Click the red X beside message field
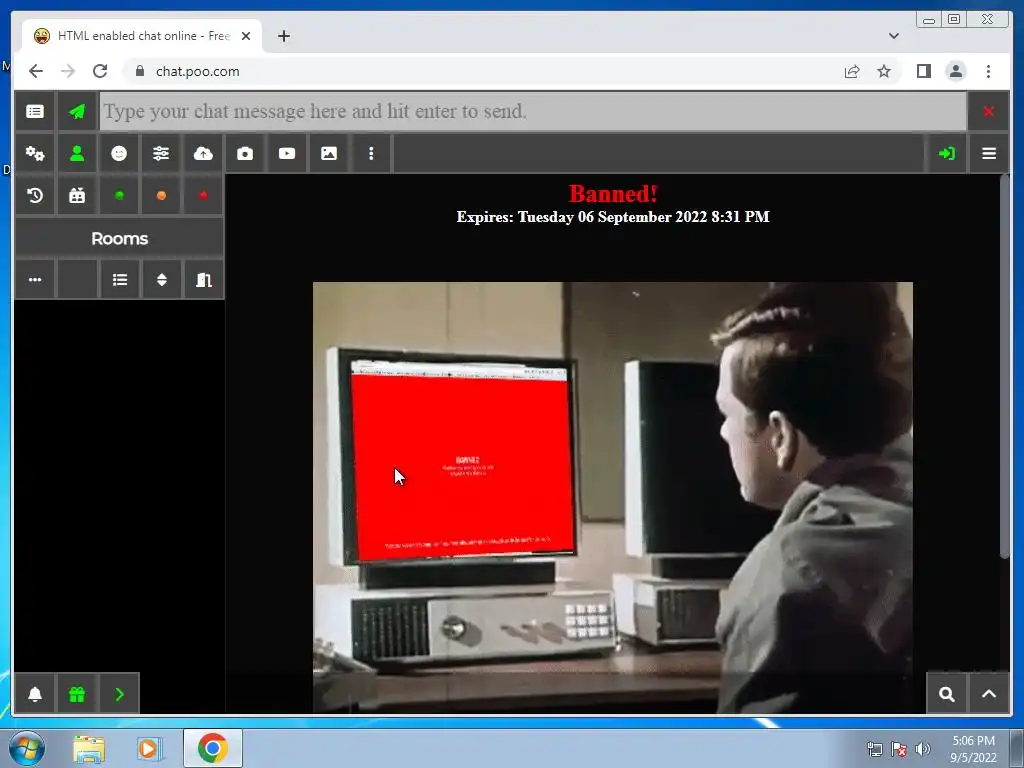 (988, 112)
